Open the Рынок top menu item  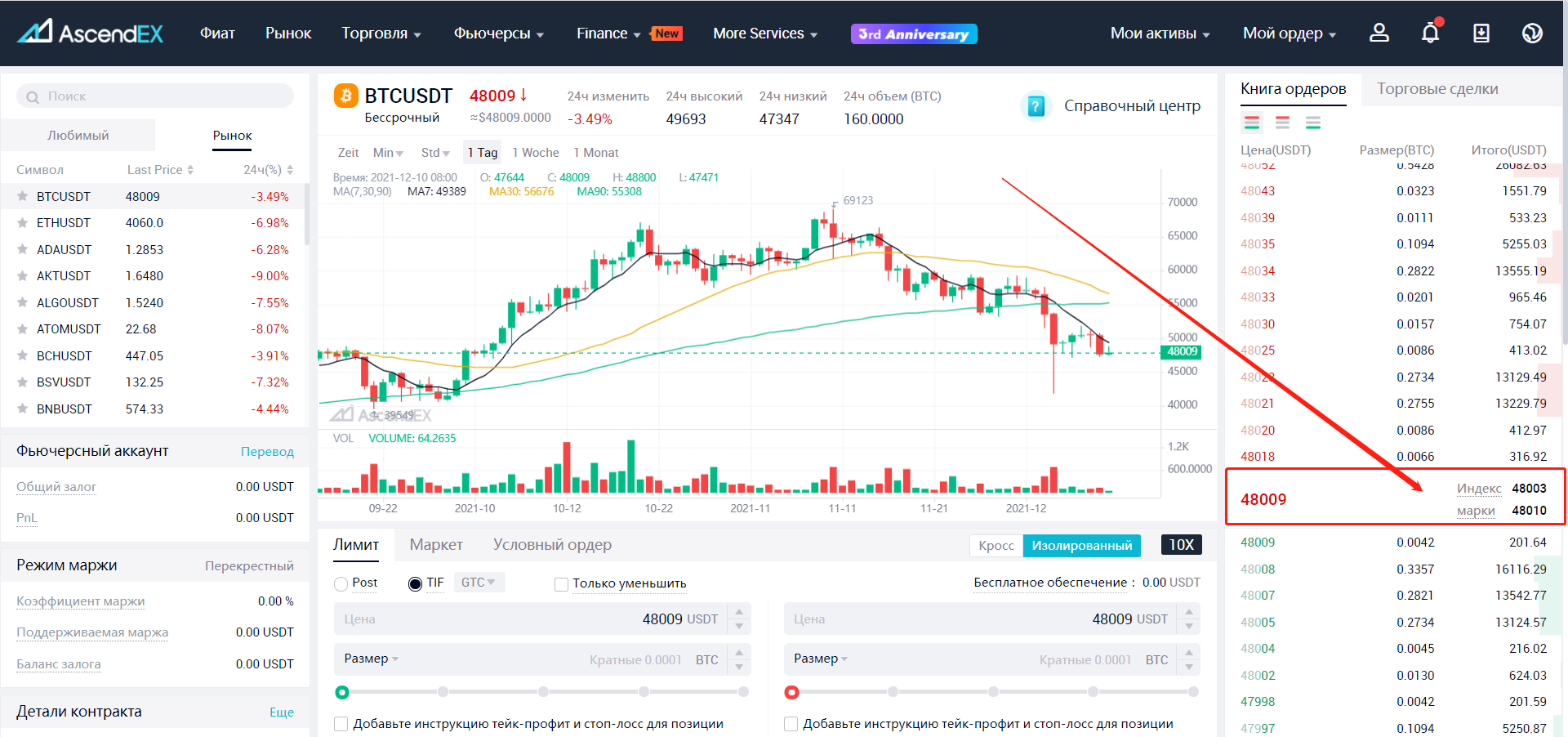tap(288, 33)
